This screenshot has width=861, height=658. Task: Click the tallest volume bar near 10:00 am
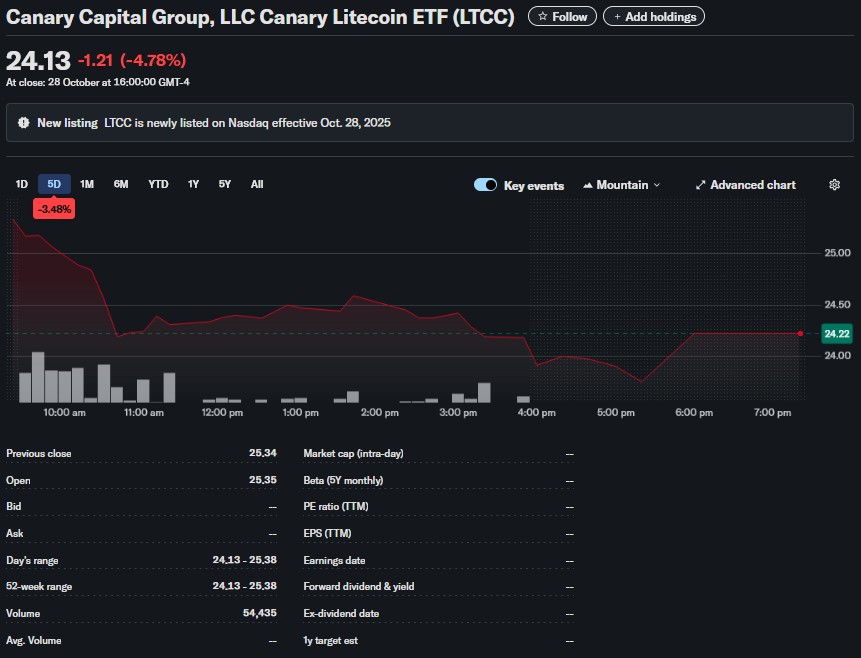(x=38, y=377)
